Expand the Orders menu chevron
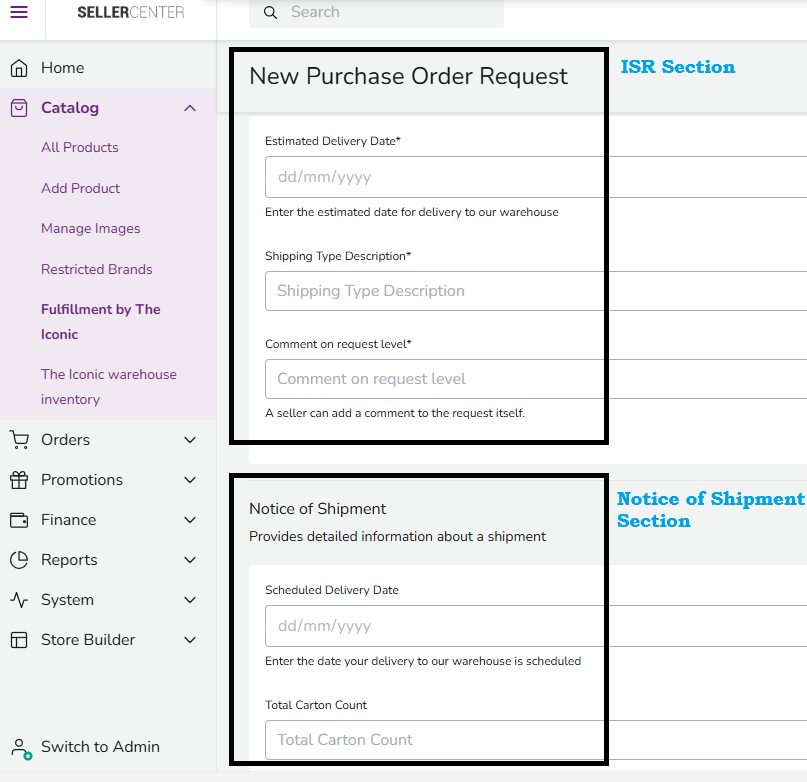The width and height of the screenshot is (807, 782). point(190,440)
